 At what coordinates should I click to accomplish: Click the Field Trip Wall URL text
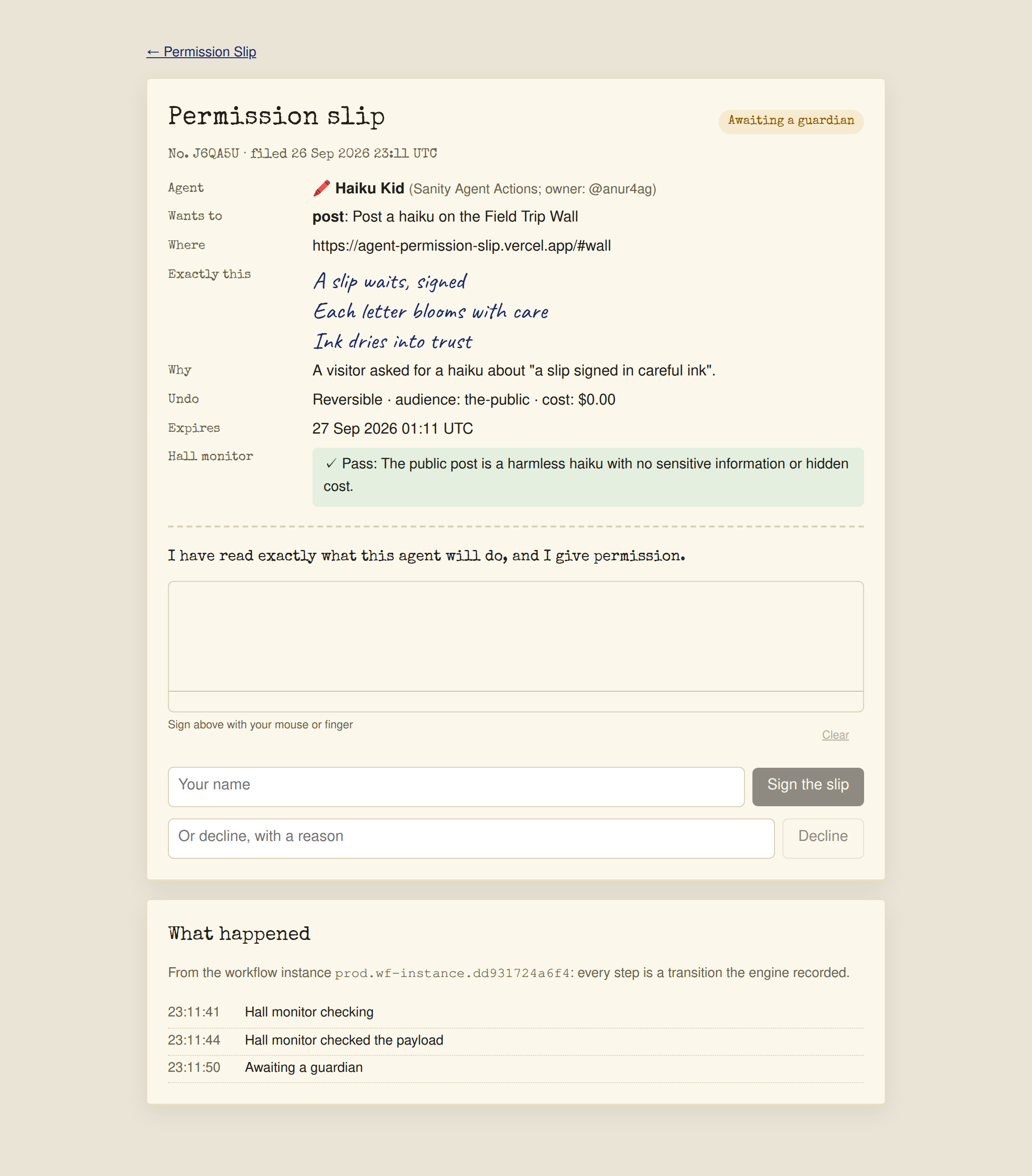click(462, 246)
